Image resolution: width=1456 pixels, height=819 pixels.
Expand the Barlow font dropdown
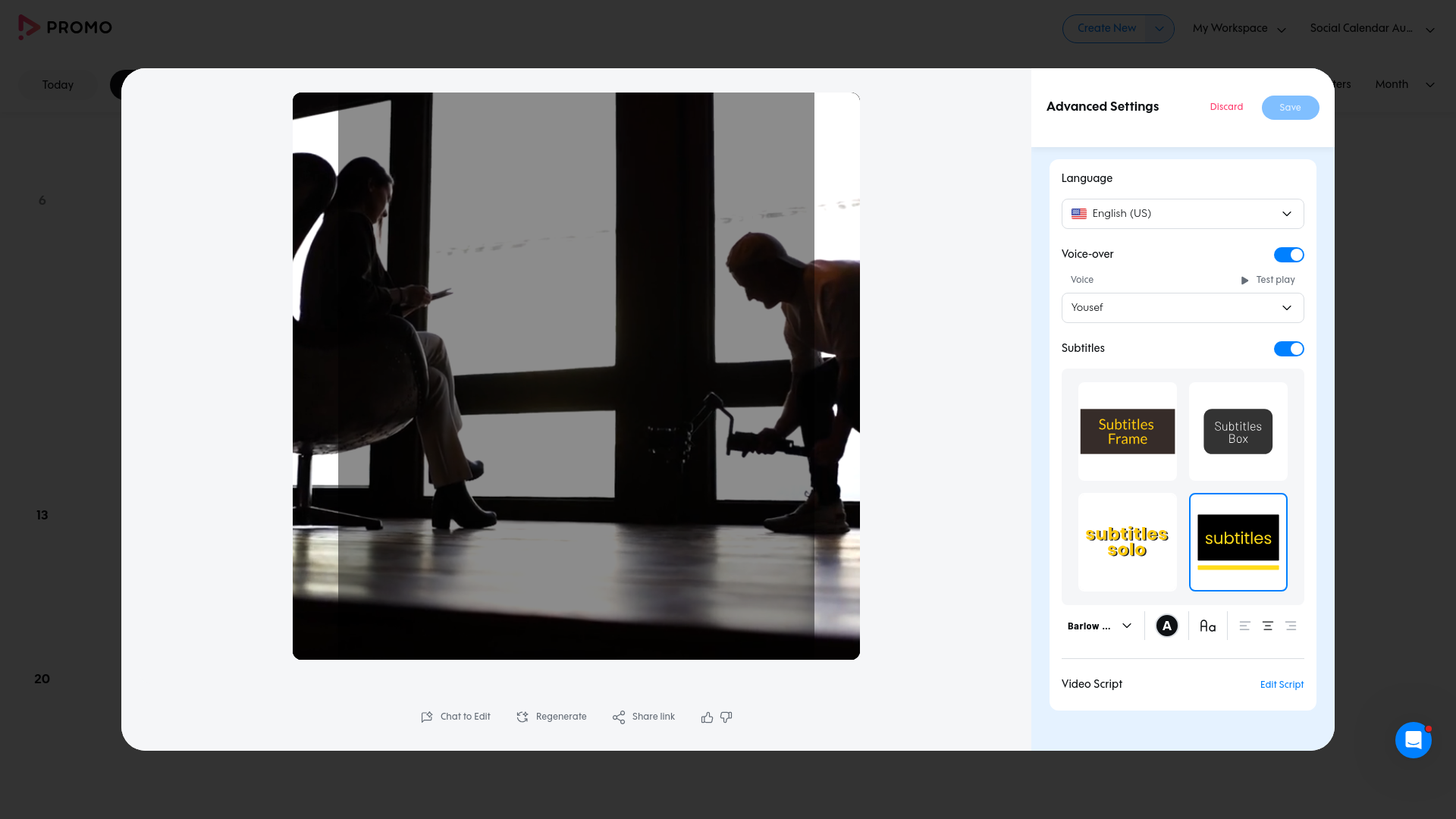pos(1099,626)
